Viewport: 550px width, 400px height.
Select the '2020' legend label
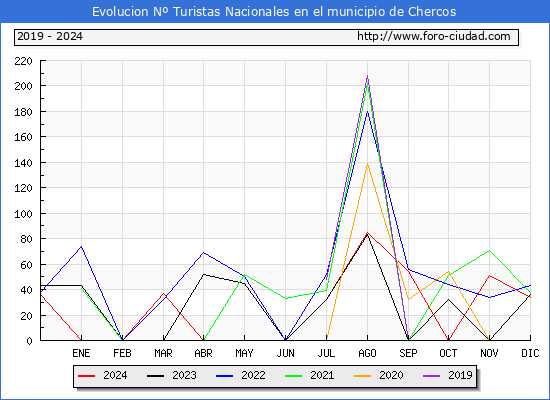[x=391, y=375]
